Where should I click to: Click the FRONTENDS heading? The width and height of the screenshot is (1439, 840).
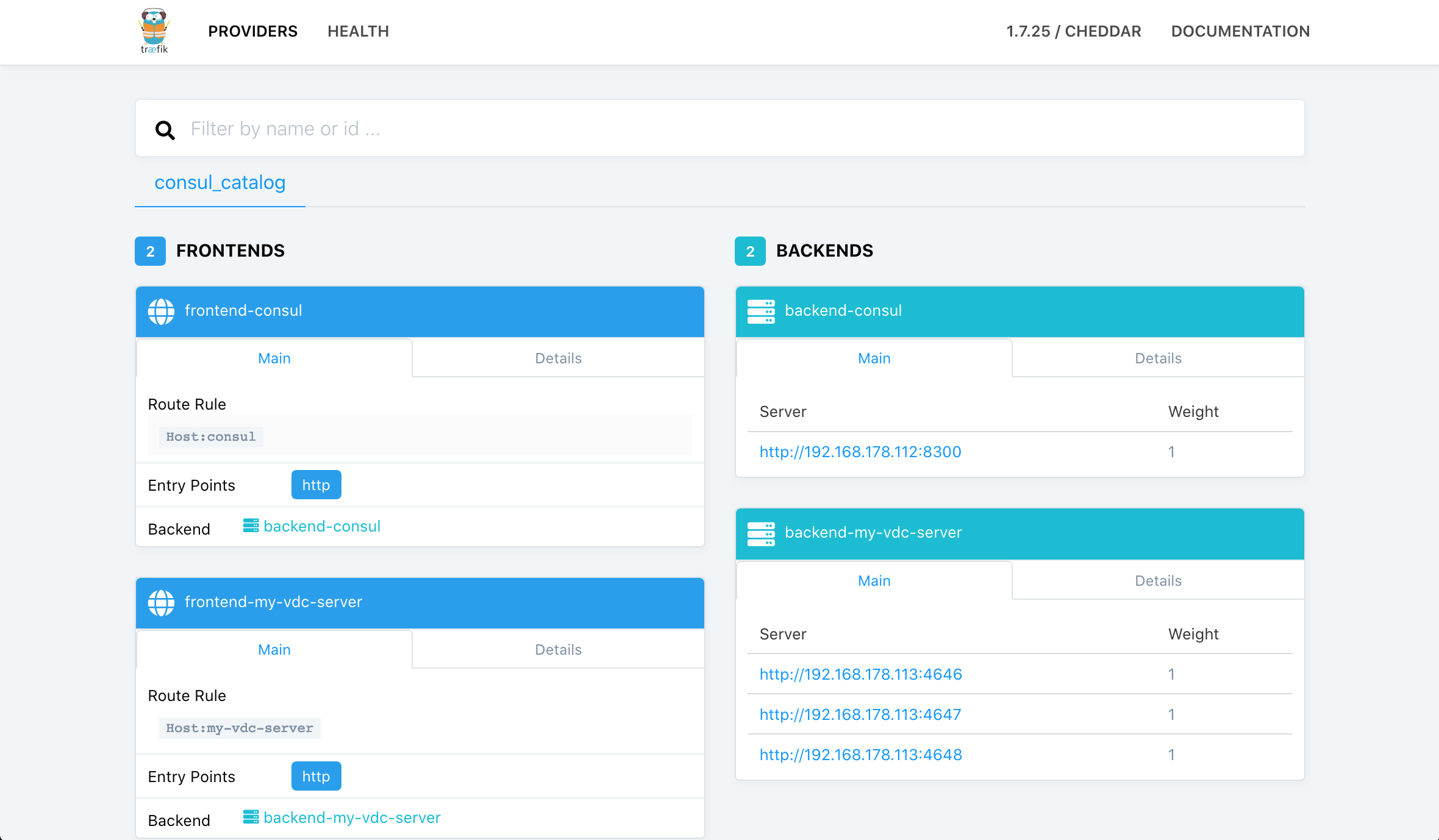[230, 251]
